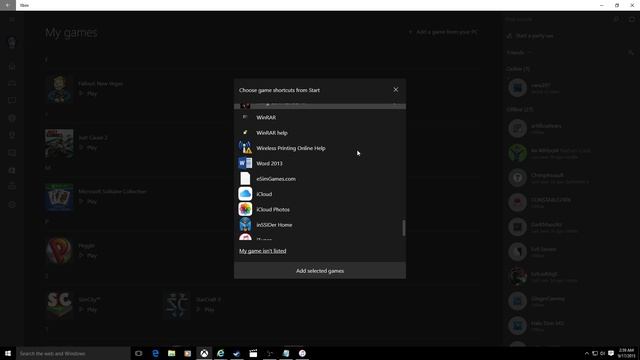640x360 pixels.
Task: Launch Microsoft Edge from the taskbar
Action: [x=155, y=353]
